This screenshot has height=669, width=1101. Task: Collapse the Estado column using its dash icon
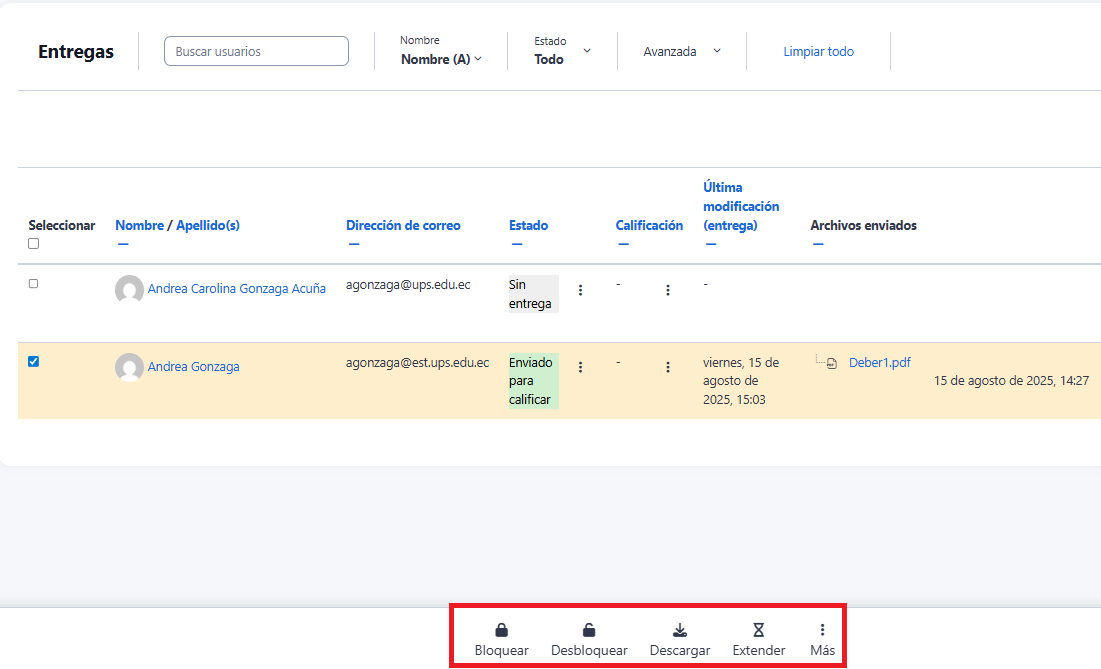click(x=517, y=244)
